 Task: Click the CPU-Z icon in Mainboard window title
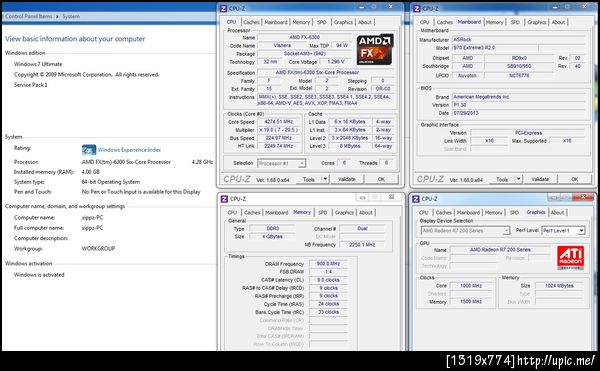click(417, 8)
